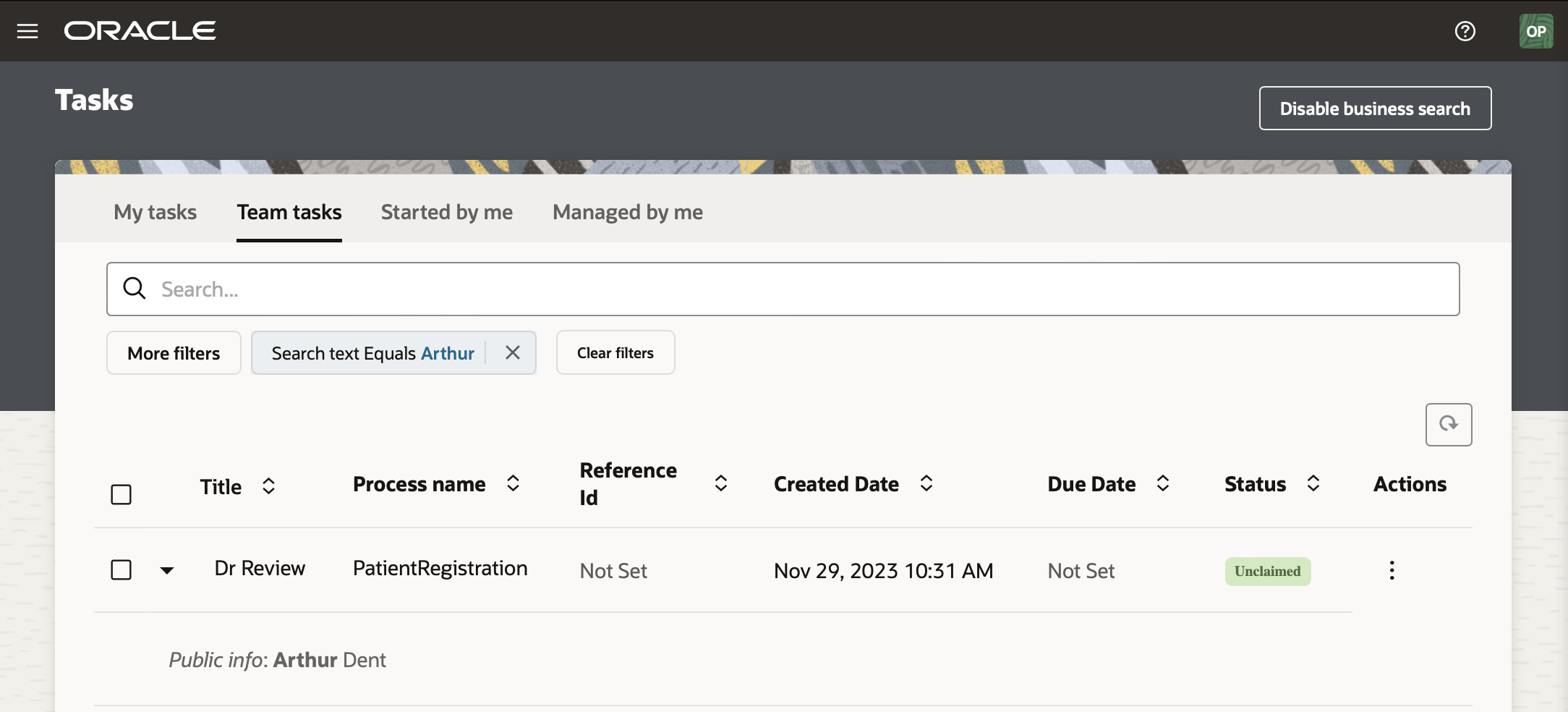Sort tasks by Due Date
The width and height of the screenshot is (1568, 712).
[1162, 483]
